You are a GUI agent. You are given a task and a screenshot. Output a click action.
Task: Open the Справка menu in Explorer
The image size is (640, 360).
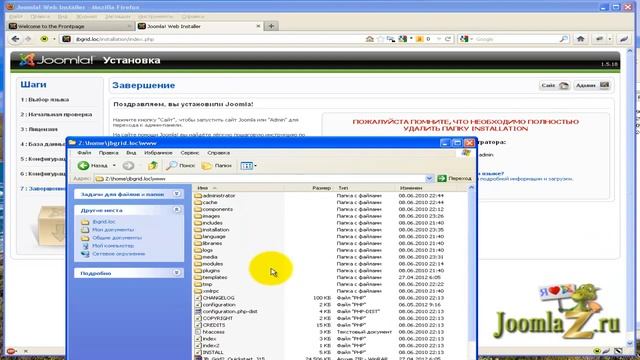coord(218,153)
